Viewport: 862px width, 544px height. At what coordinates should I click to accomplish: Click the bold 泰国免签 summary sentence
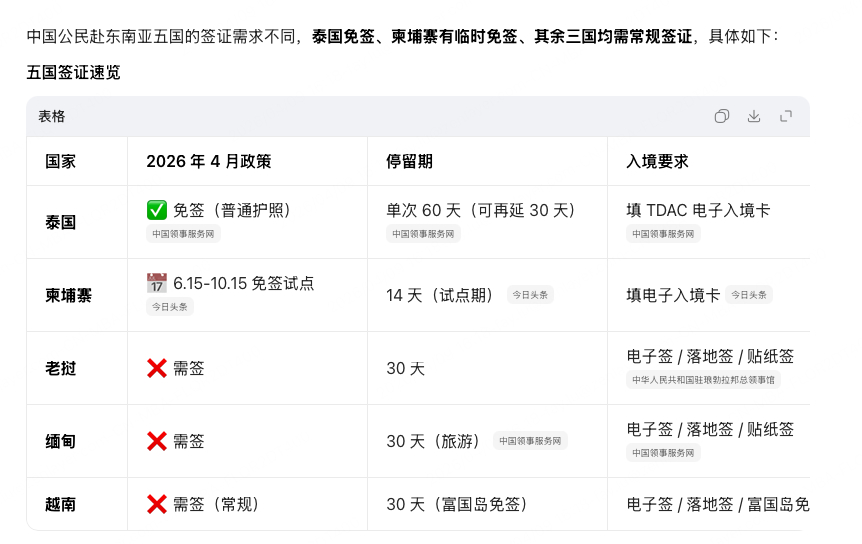(502, 36)
